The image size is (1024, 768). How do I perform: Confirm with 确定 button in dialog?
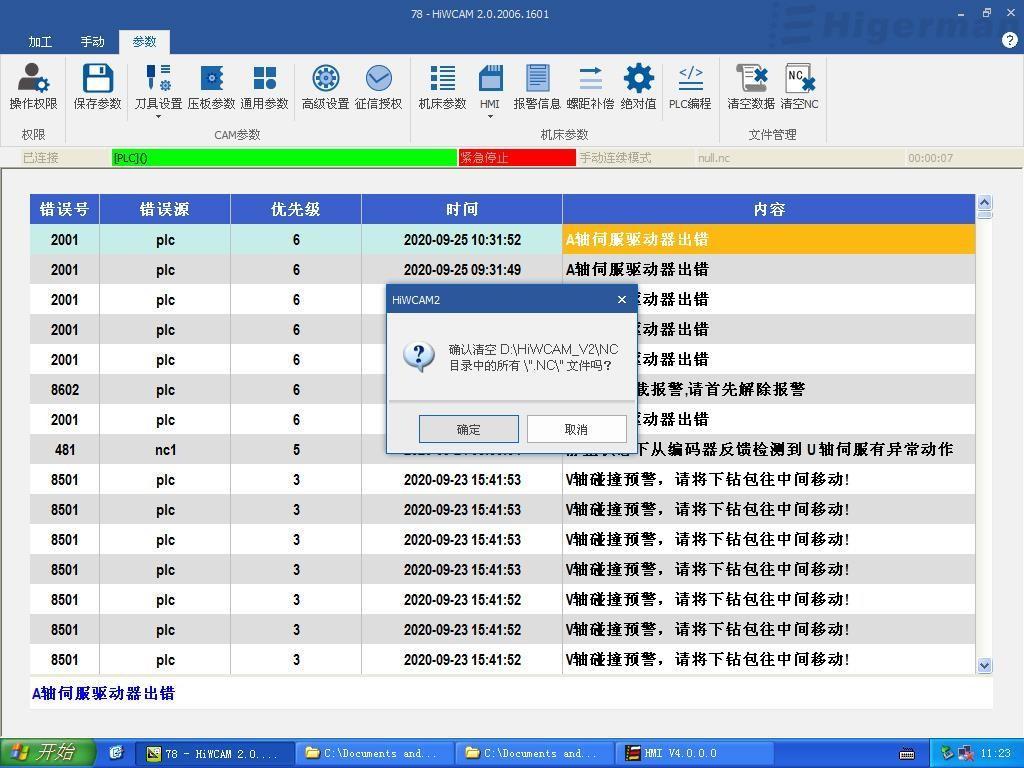pyautogui.click(x=468, y=429)
